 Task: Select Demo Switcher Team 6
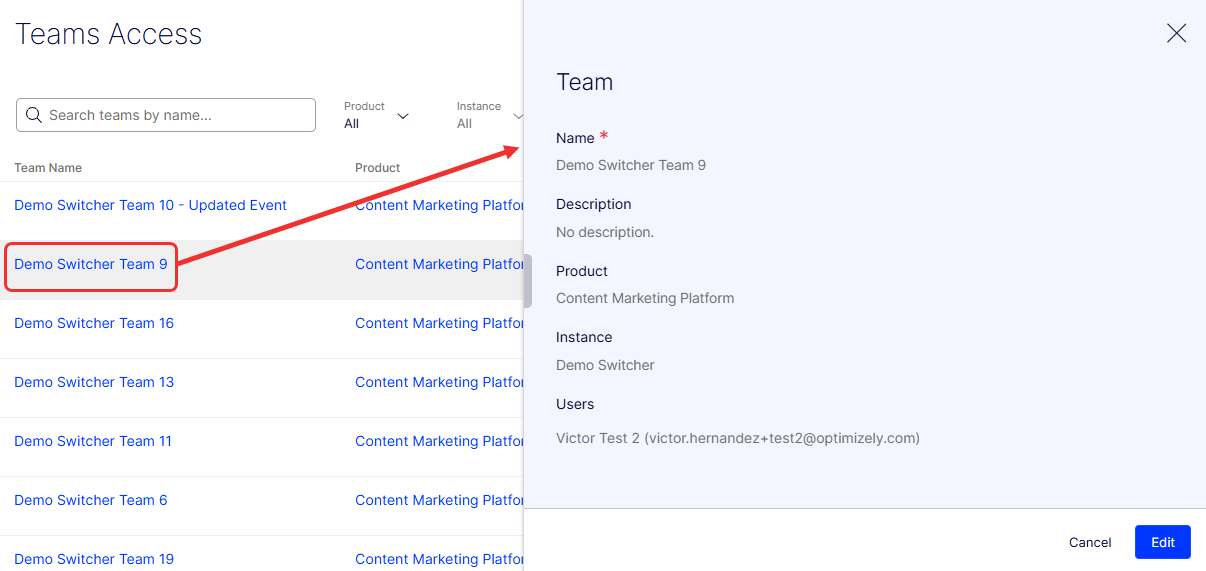[x=91, y=500]
